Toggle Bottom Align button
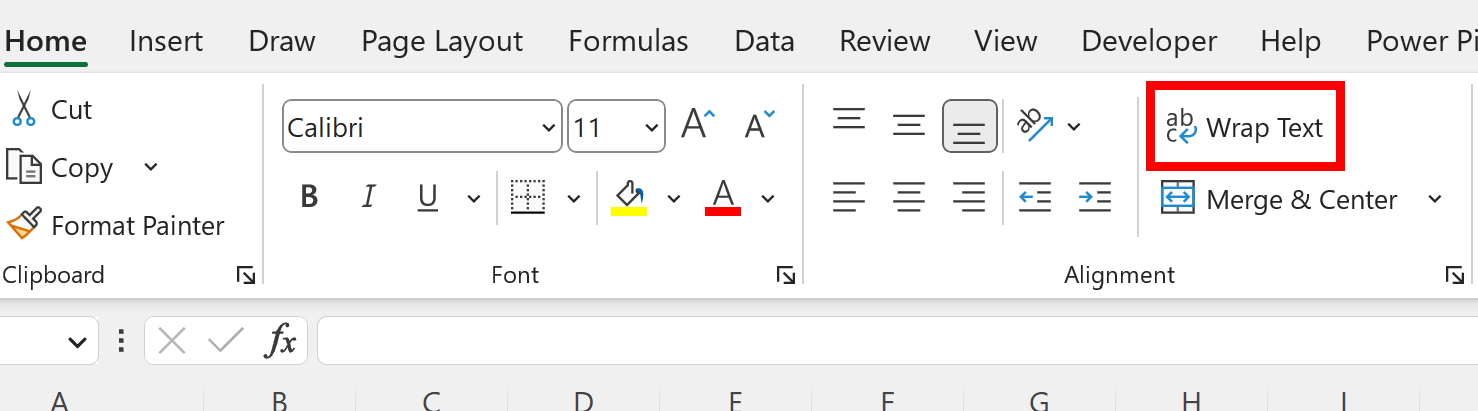 tap(969, 126)
